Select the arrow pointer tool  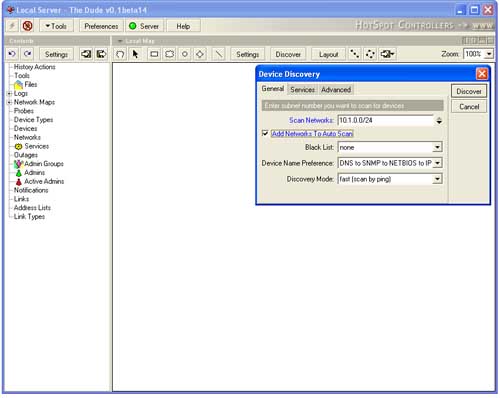point(135,54)
